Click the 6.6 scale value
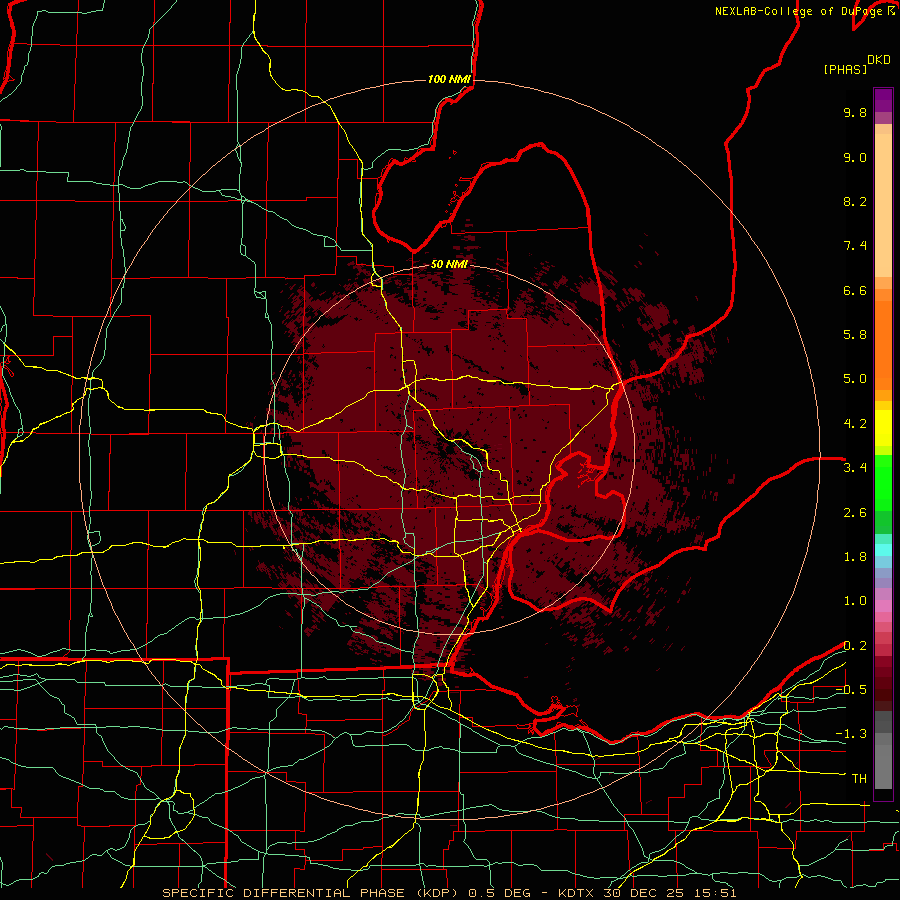900x900 pixels. [855, 290]
